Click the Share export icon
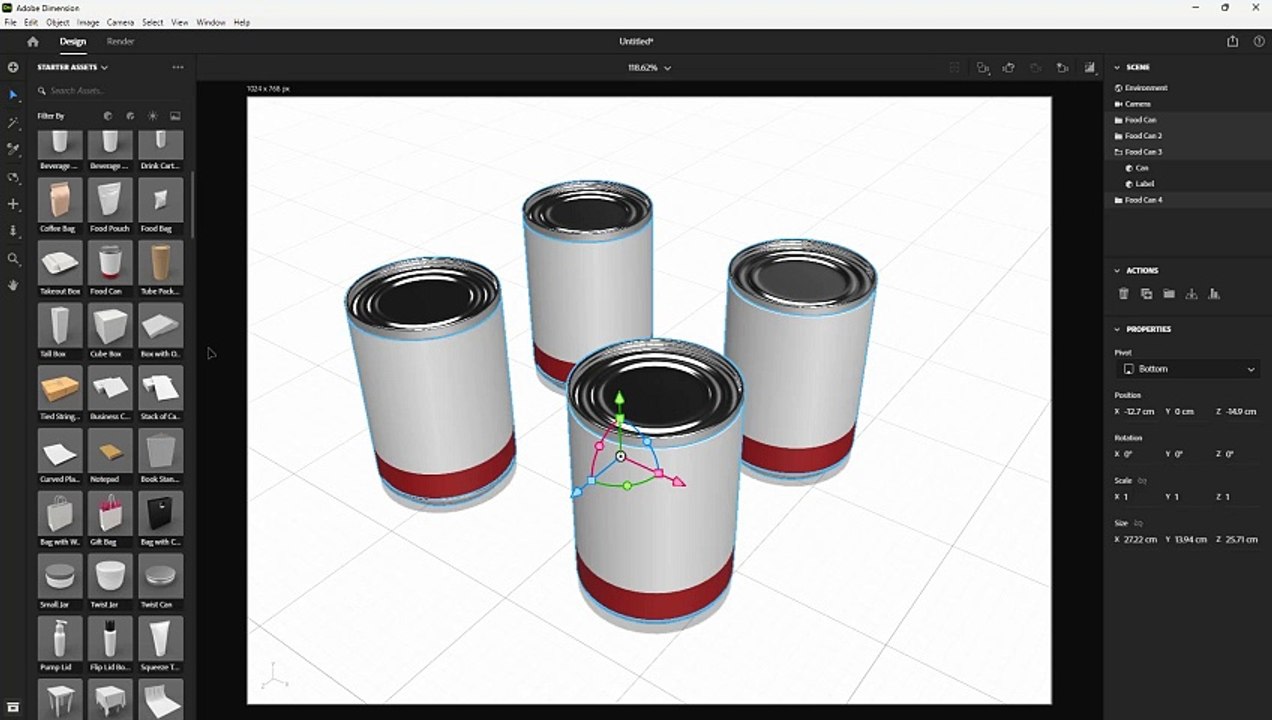Viewport: 1272px width, 720px height. 1232,41
